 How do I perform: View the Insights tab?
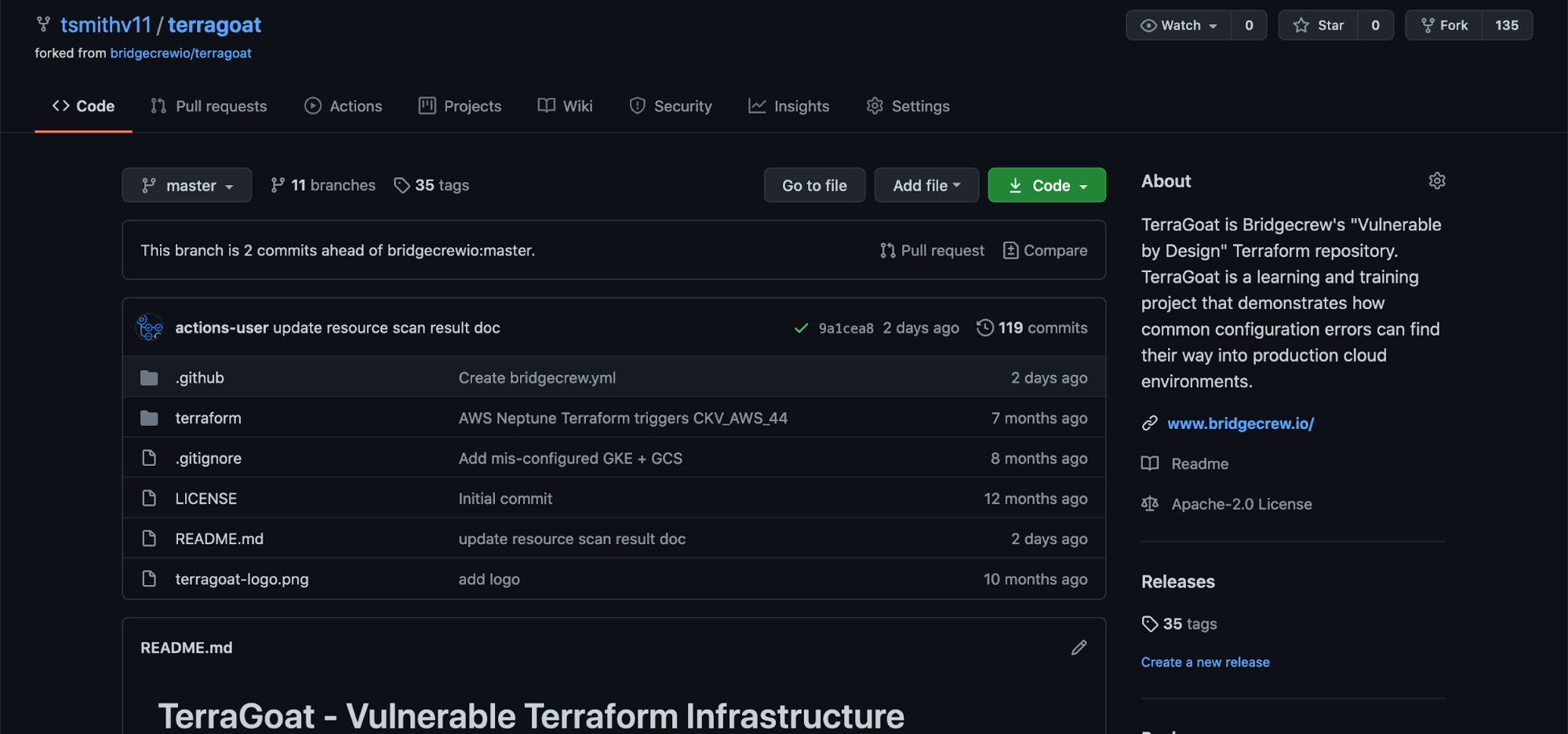point(788,106)
